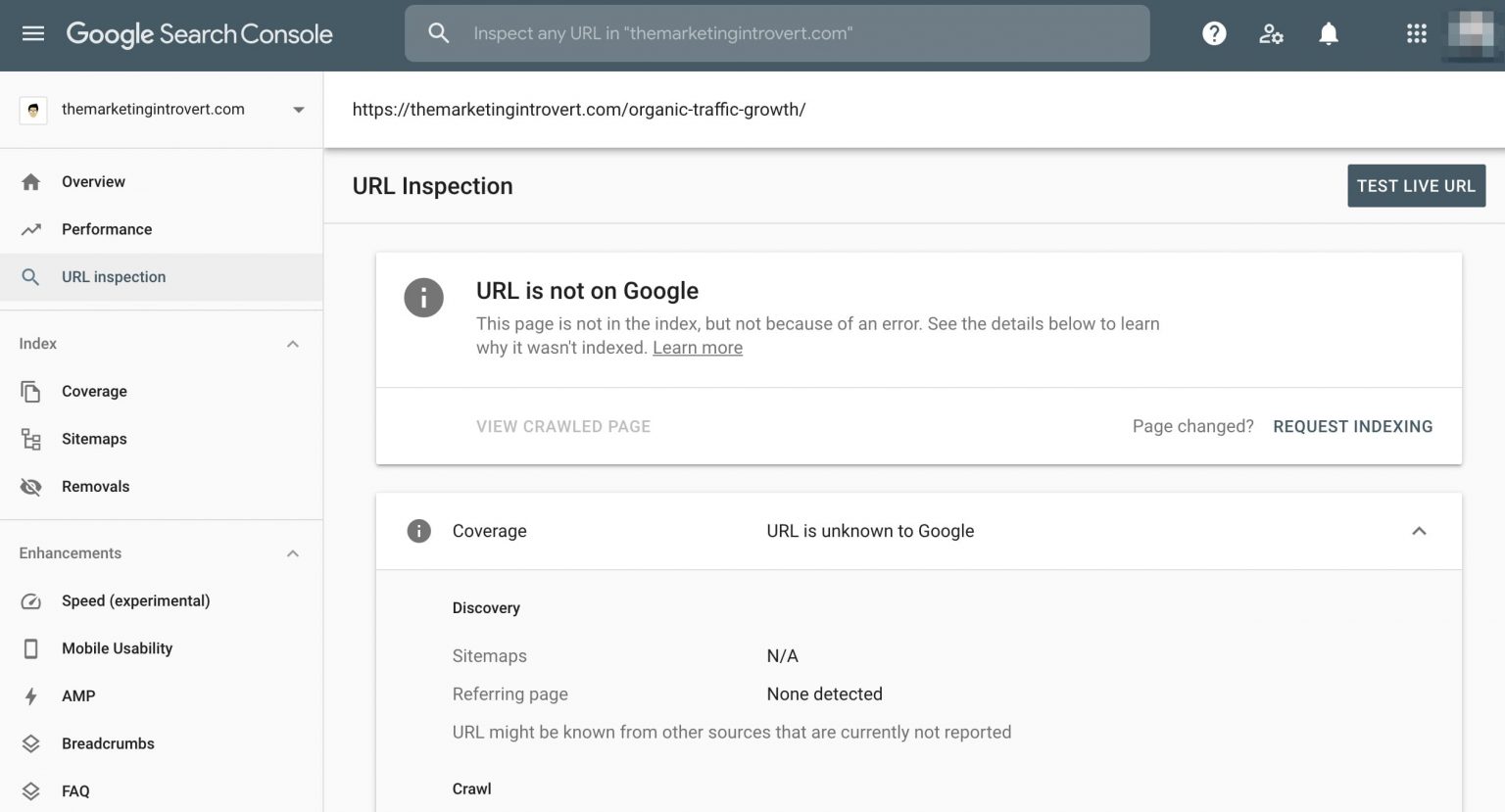Screen dimensions: 1505x812
Task: Click the URL inspection magnifier icon
Action: (30, 276)
